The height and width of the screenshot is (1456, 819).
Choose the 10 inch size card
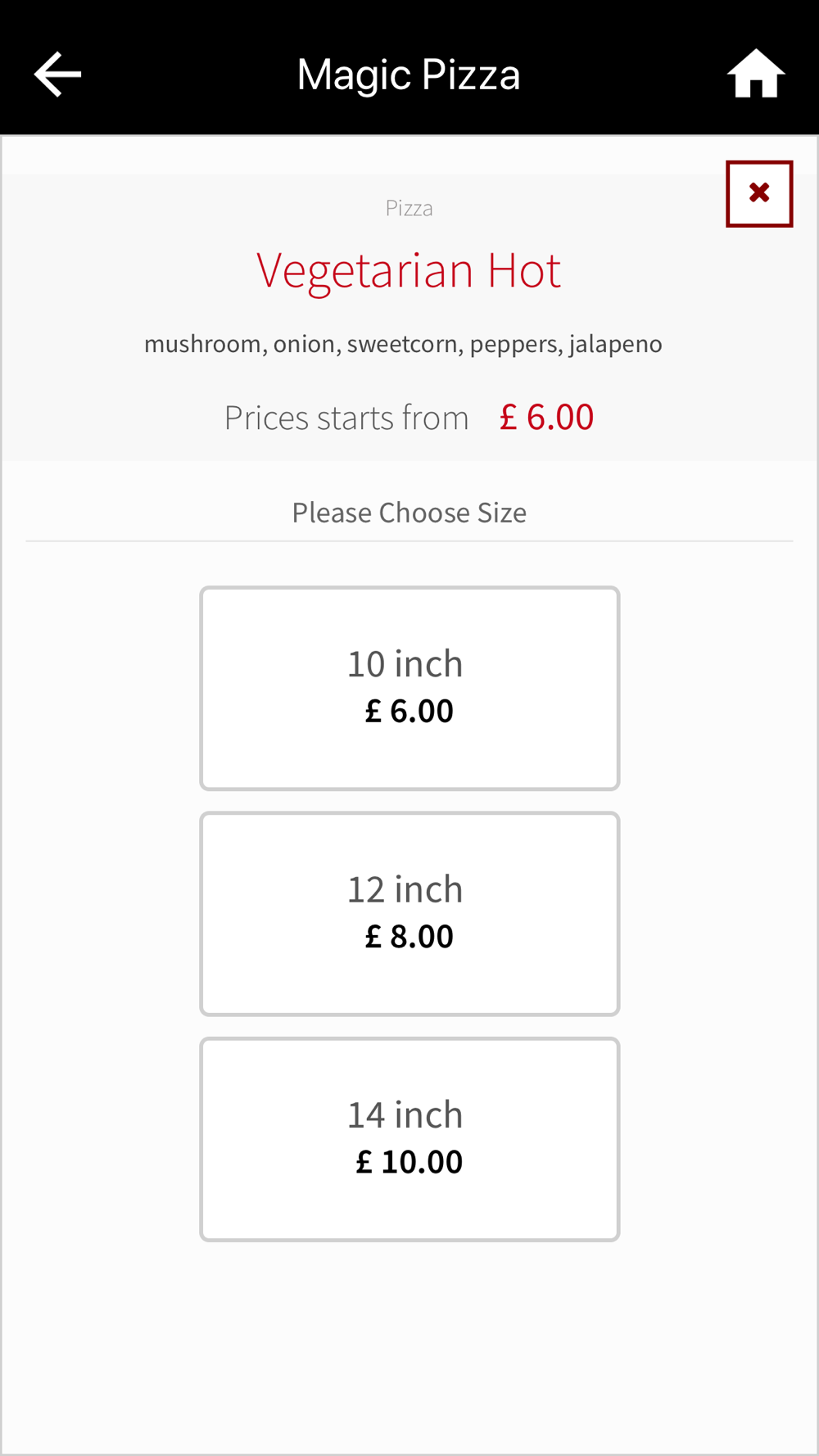[x=409, y=688]
